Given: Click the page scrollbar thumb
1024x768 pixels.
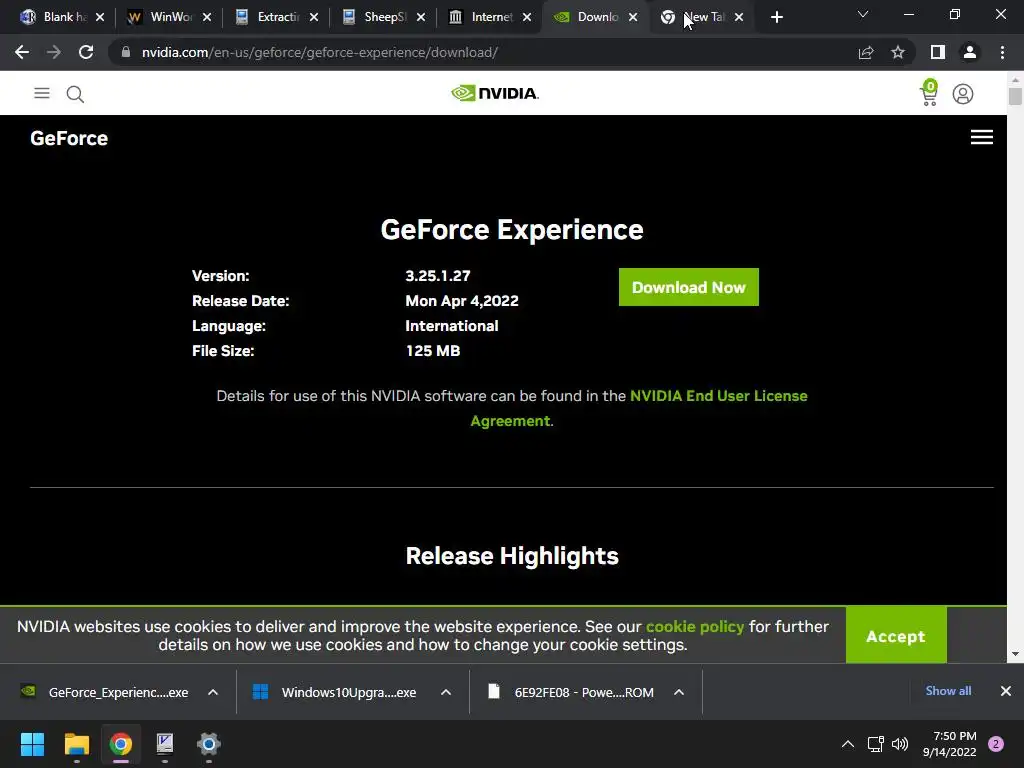Looking at the screenshot, I should pos(1014,96).
